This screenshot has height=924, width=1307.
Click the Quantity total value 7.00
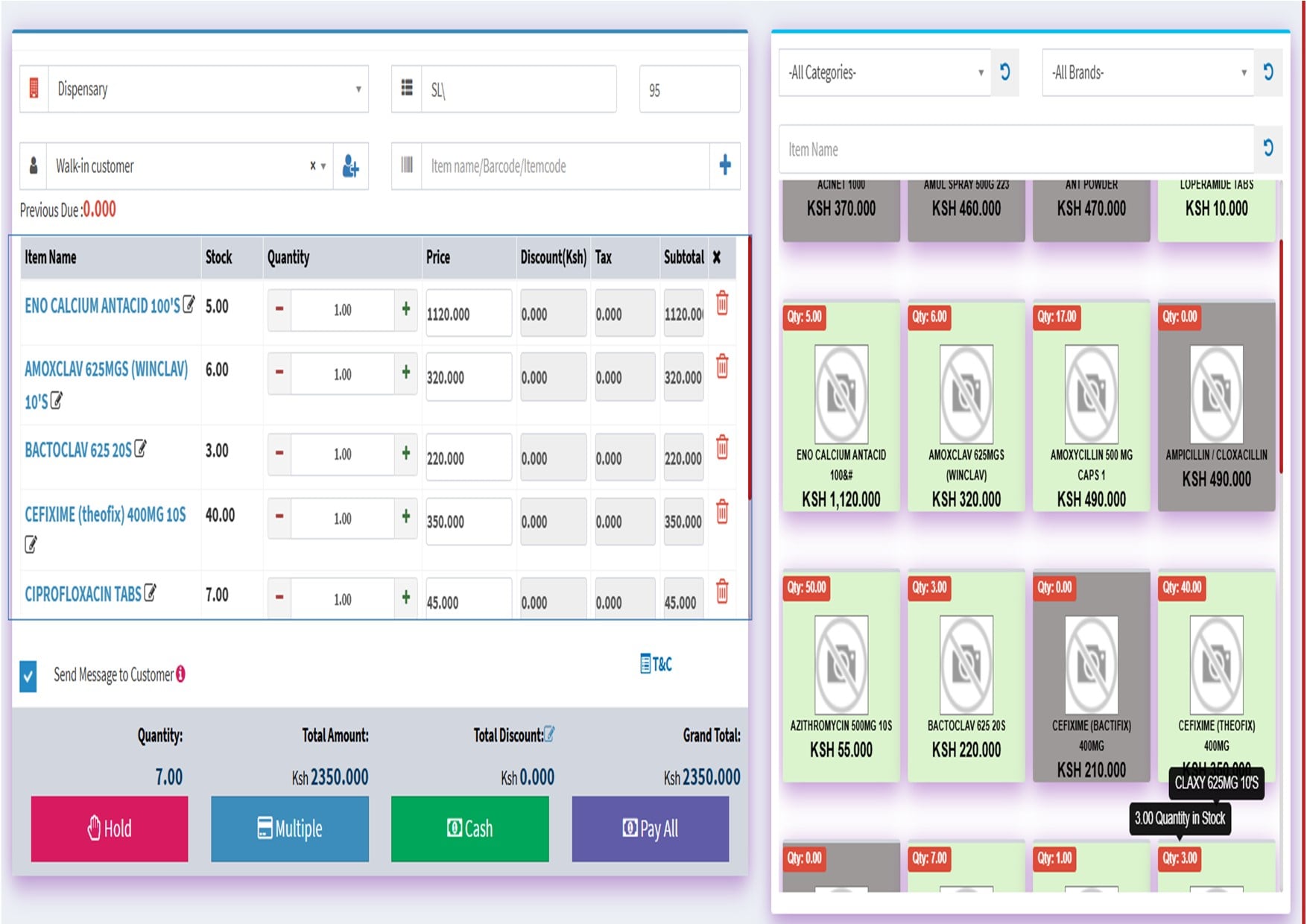169,777
